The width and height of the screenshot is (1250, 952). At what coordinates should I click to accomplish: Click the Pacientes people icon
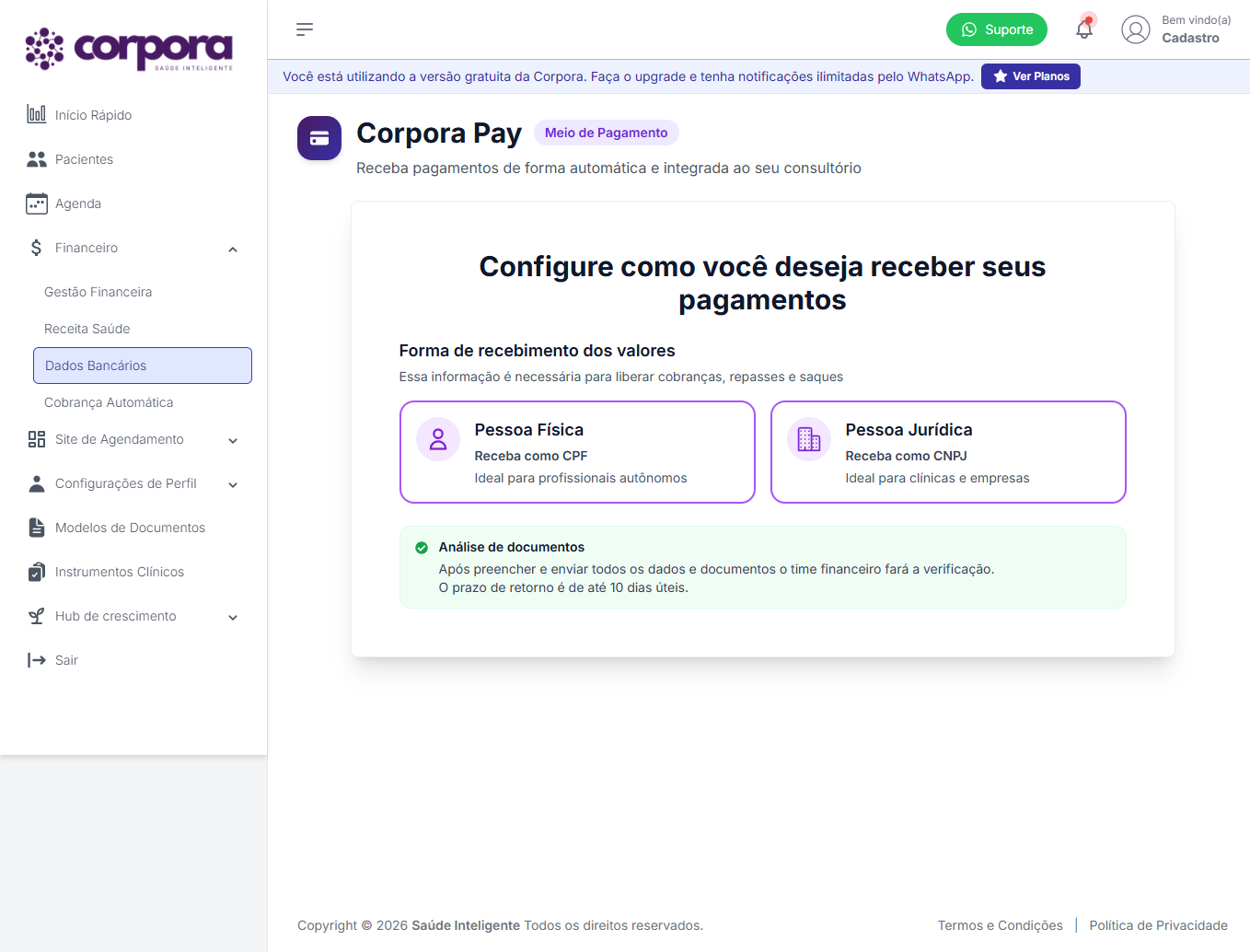pyautogui.click(x=37, y=159)
